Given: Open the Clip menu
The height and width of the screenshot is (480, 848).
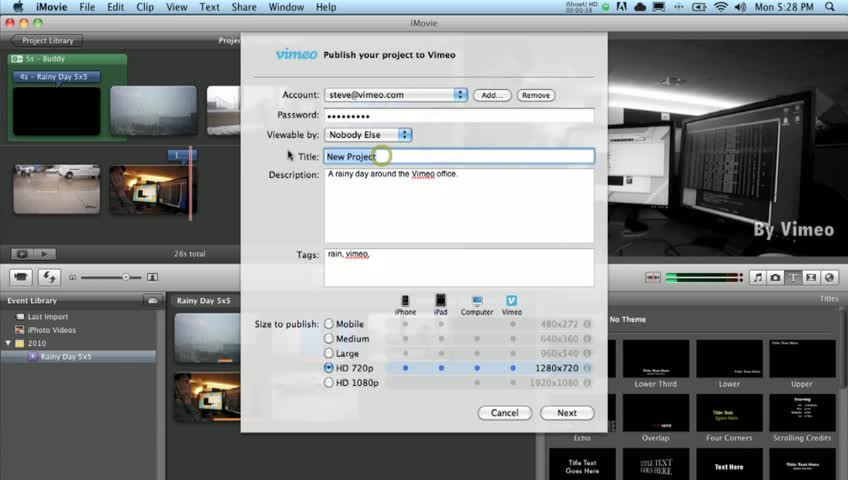Looking at the screenshot, I should click(x=144, y=7).
